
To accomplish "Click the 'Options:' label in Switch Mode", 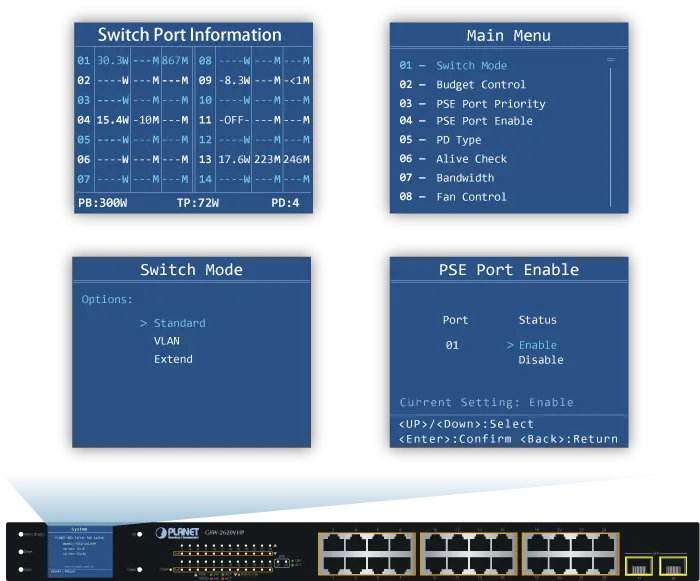I will pos(107,299).
